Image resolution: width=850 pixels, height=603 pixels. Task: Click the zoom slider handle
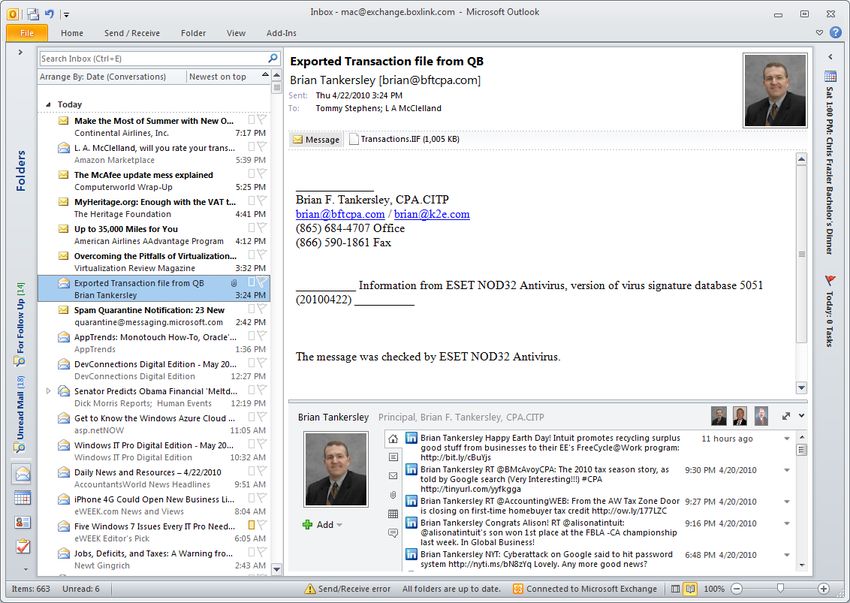[780, 588]
